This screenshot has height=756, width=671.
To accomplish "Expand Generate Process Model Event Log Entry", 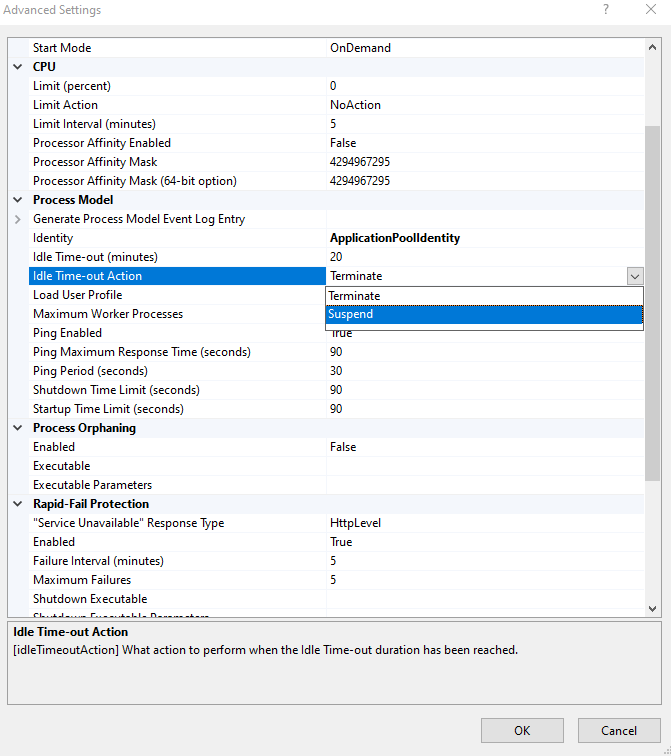I will 18,219.
